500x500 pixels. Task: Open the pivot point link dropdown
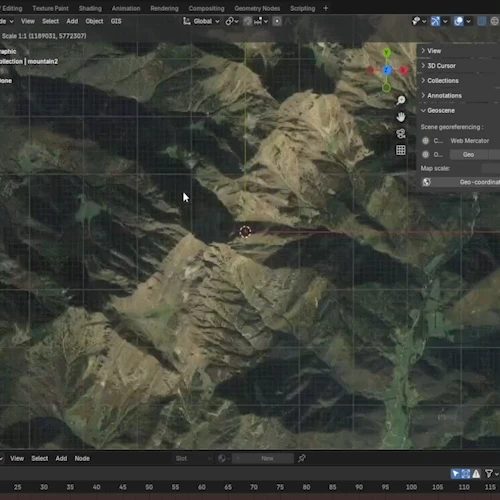pyautogui.click(x=232, y=21)
